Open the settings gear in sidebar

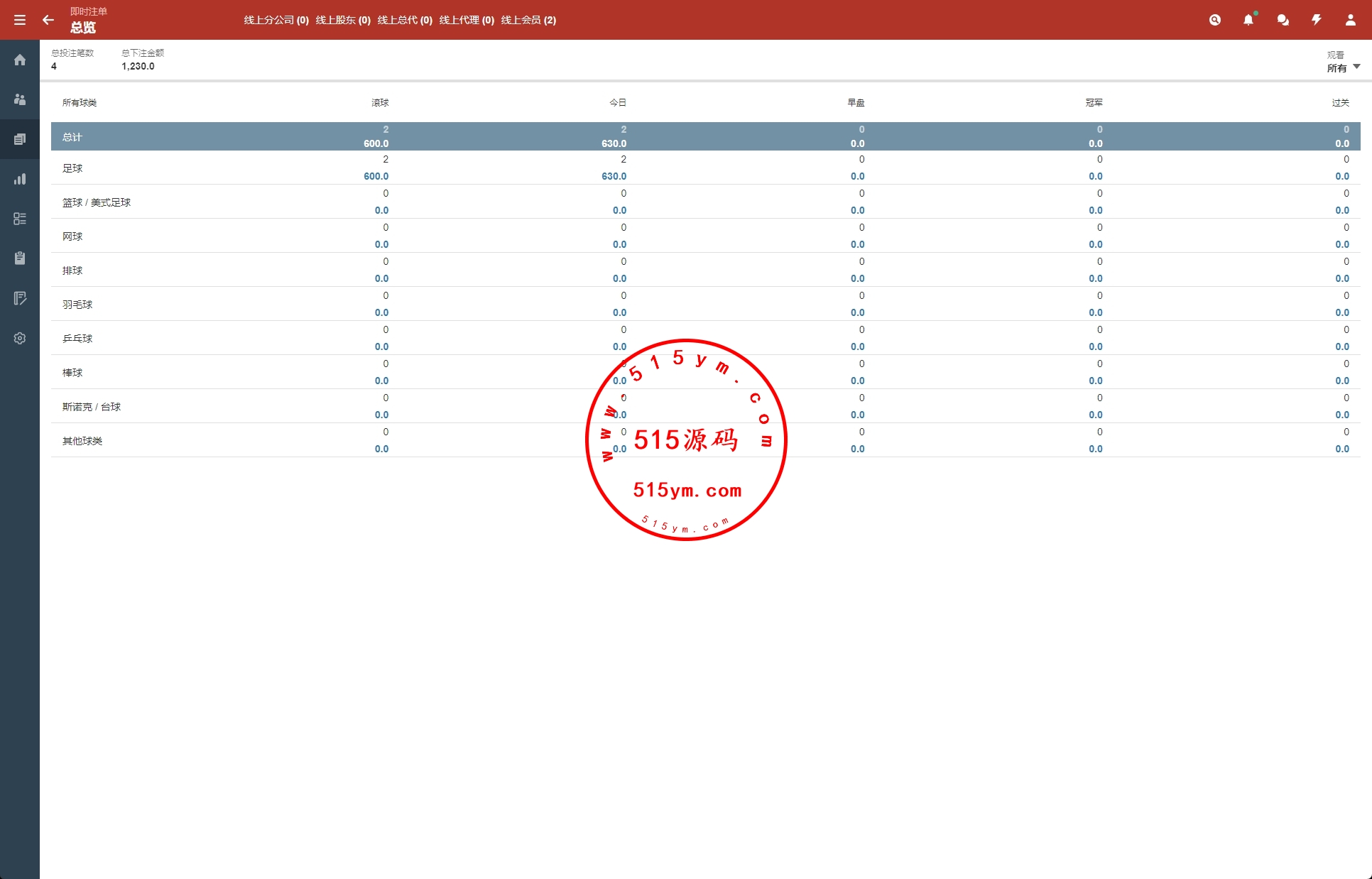coord(20,338)
